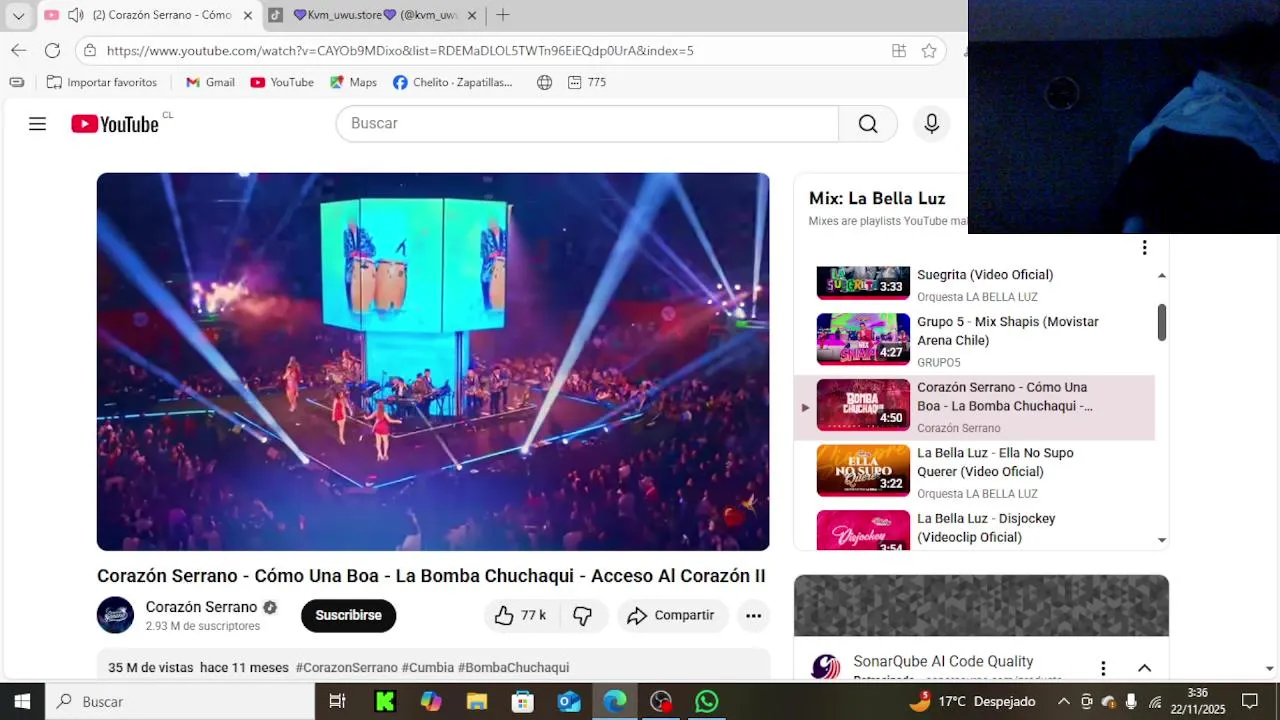This screenshot has width=1280, height=720.
Task: Share the video via Compartir
Action: [671, 615]
